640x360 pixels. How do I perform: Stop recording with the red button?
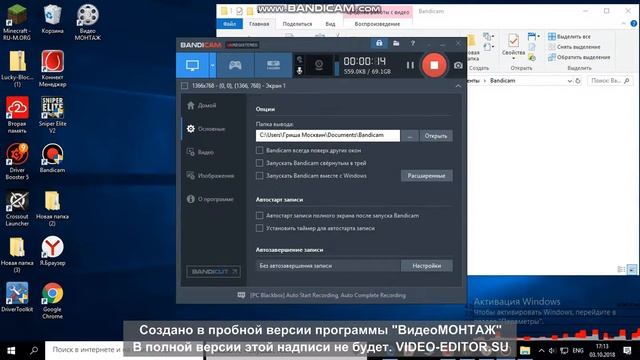coord(434,65)
